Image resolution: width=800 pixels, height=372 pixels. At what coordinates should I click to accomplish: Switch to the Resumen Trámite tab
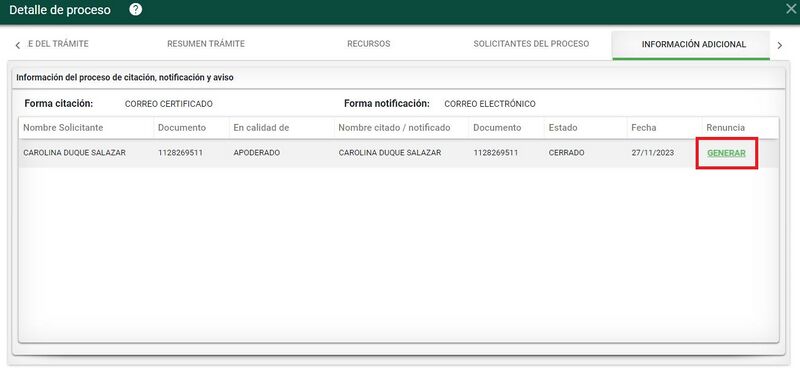(206, 44)
